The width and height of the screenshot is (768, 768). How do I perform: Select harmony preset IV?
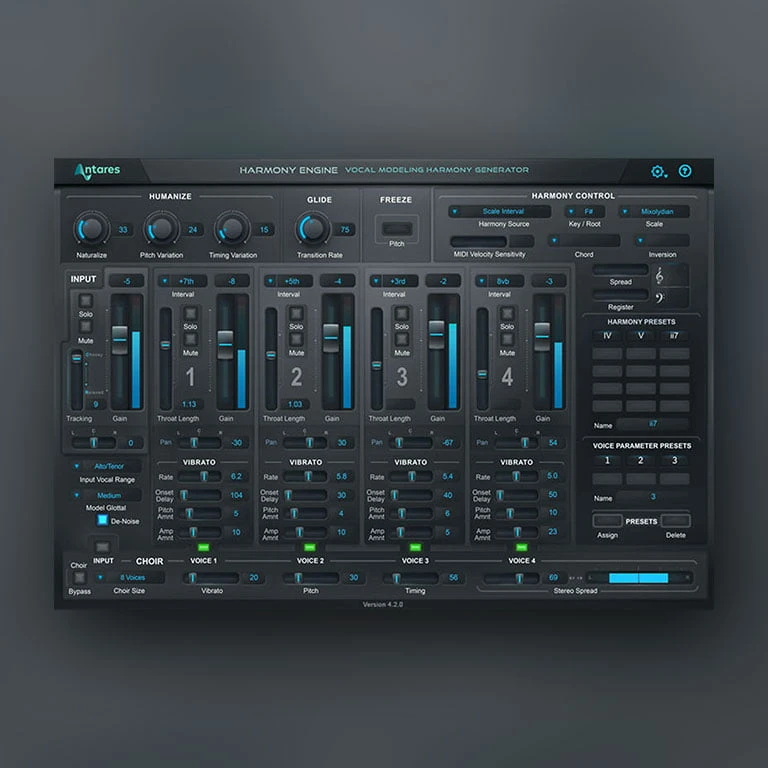(x=607, y=336)
